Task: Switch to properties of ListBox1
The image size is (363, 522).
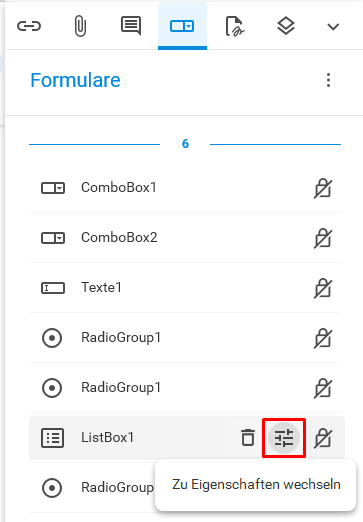Action: (284, 438)
